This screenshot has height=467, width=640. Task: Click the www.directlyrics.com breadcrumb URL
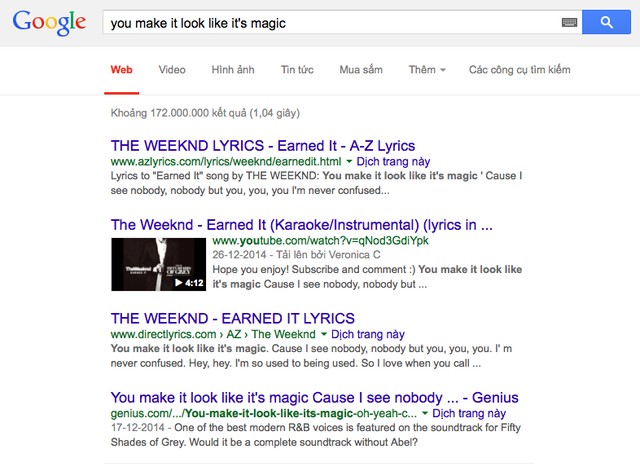[213, 334]
